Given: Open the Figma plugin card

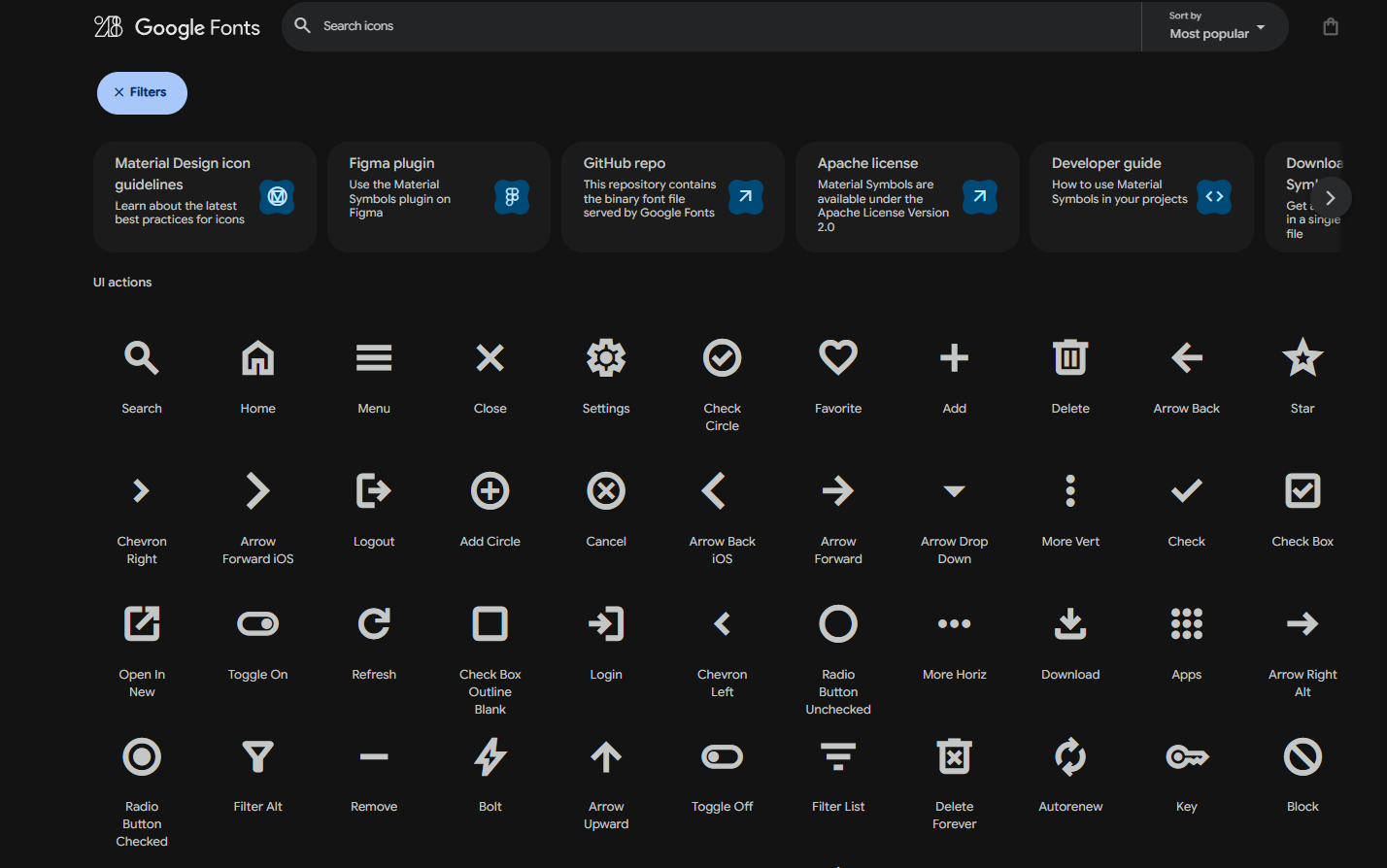Looking at the screenshot, I should click(438, 197).
